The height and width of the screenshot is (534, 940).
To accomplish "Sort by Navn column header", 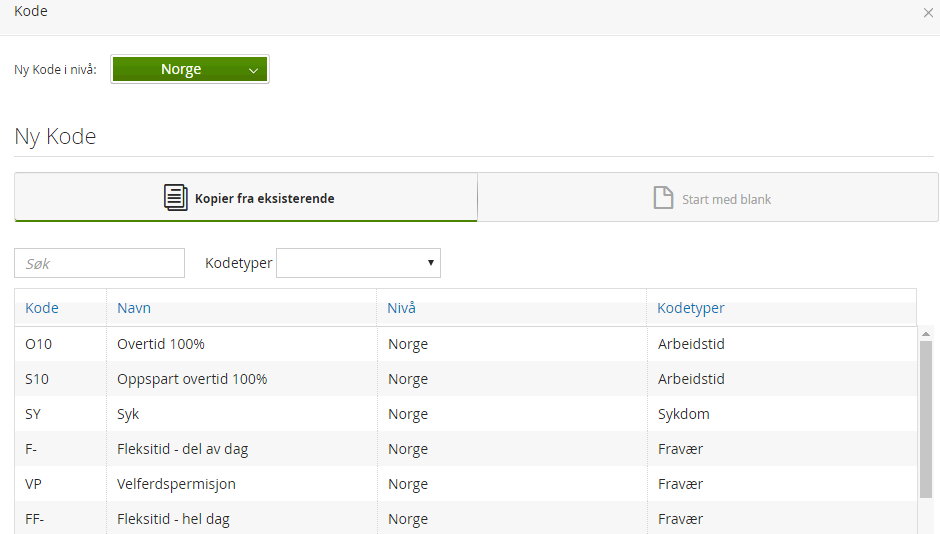I will click(134, 308).
